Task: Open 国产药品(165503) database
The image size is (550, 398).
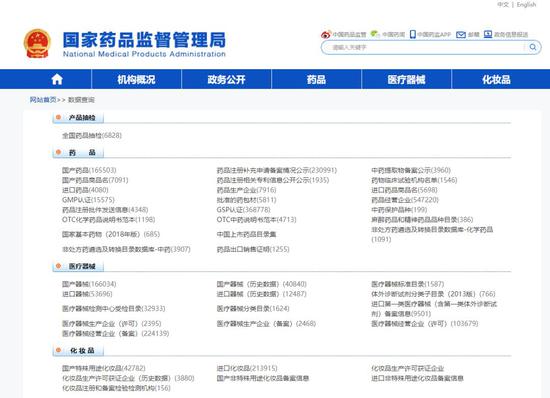Action: click(x=89, y=170)
